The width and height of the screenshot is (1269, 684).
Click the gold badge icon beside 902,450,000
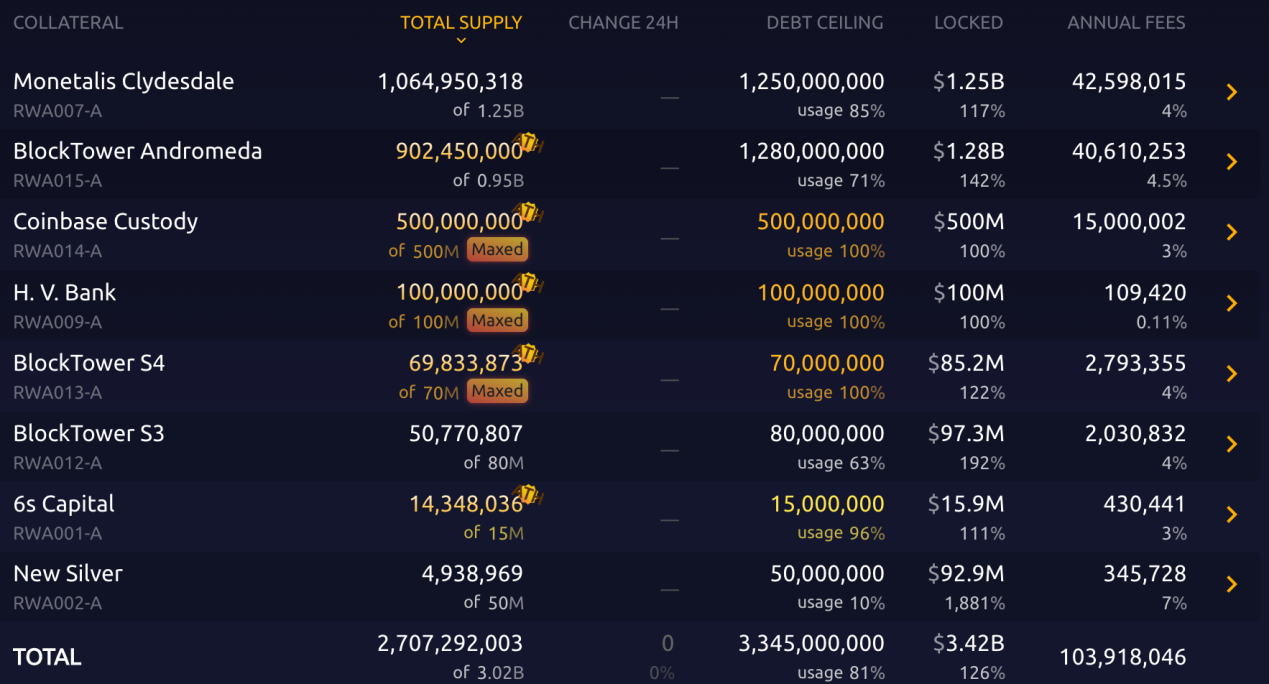pos(530,145)
